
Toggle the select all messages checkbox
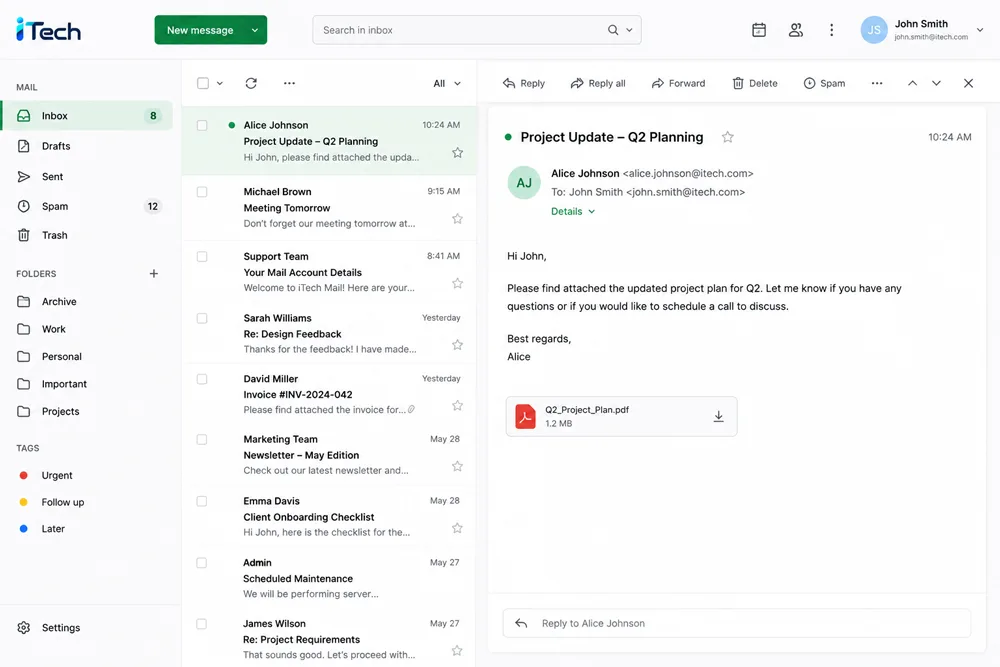[203, 83]
